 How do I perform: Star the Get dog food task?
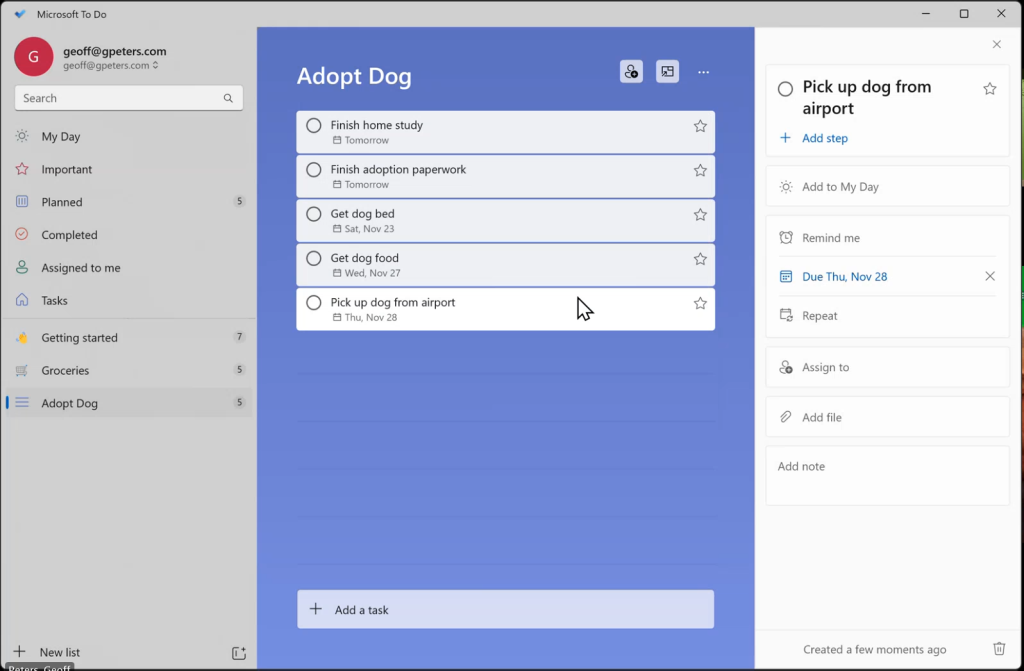(x=700, y=259)
